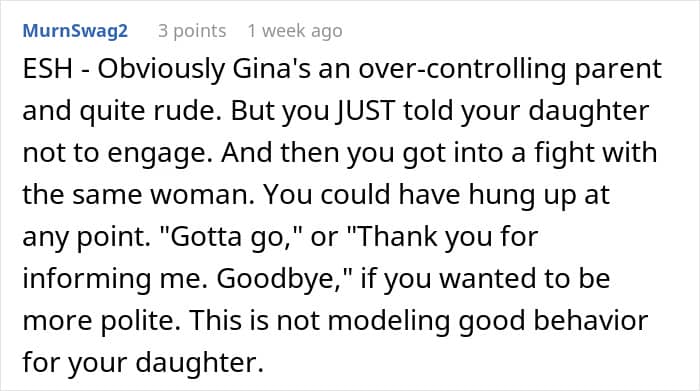Click the capitalized word JUST
Screen dimensions: 700x391
tap(366, 111)
